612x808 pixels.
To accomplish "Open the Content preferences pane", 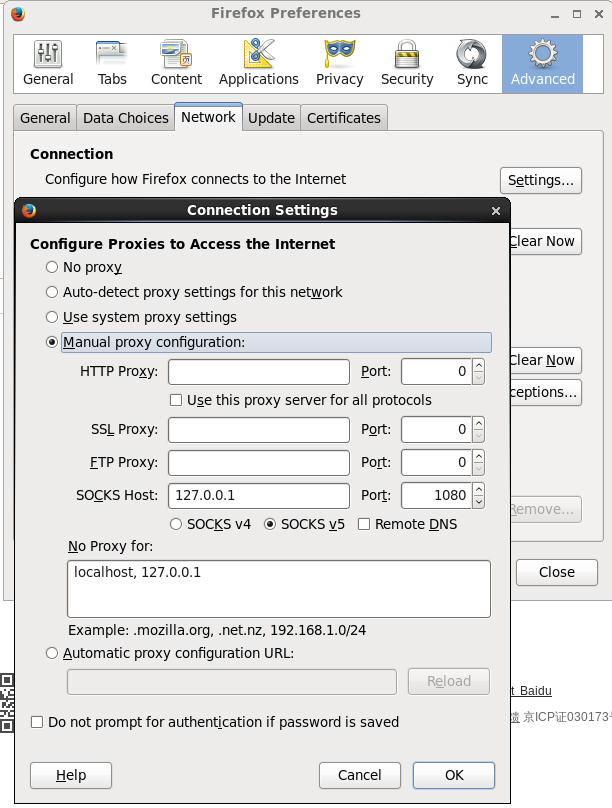I will 176,64.
